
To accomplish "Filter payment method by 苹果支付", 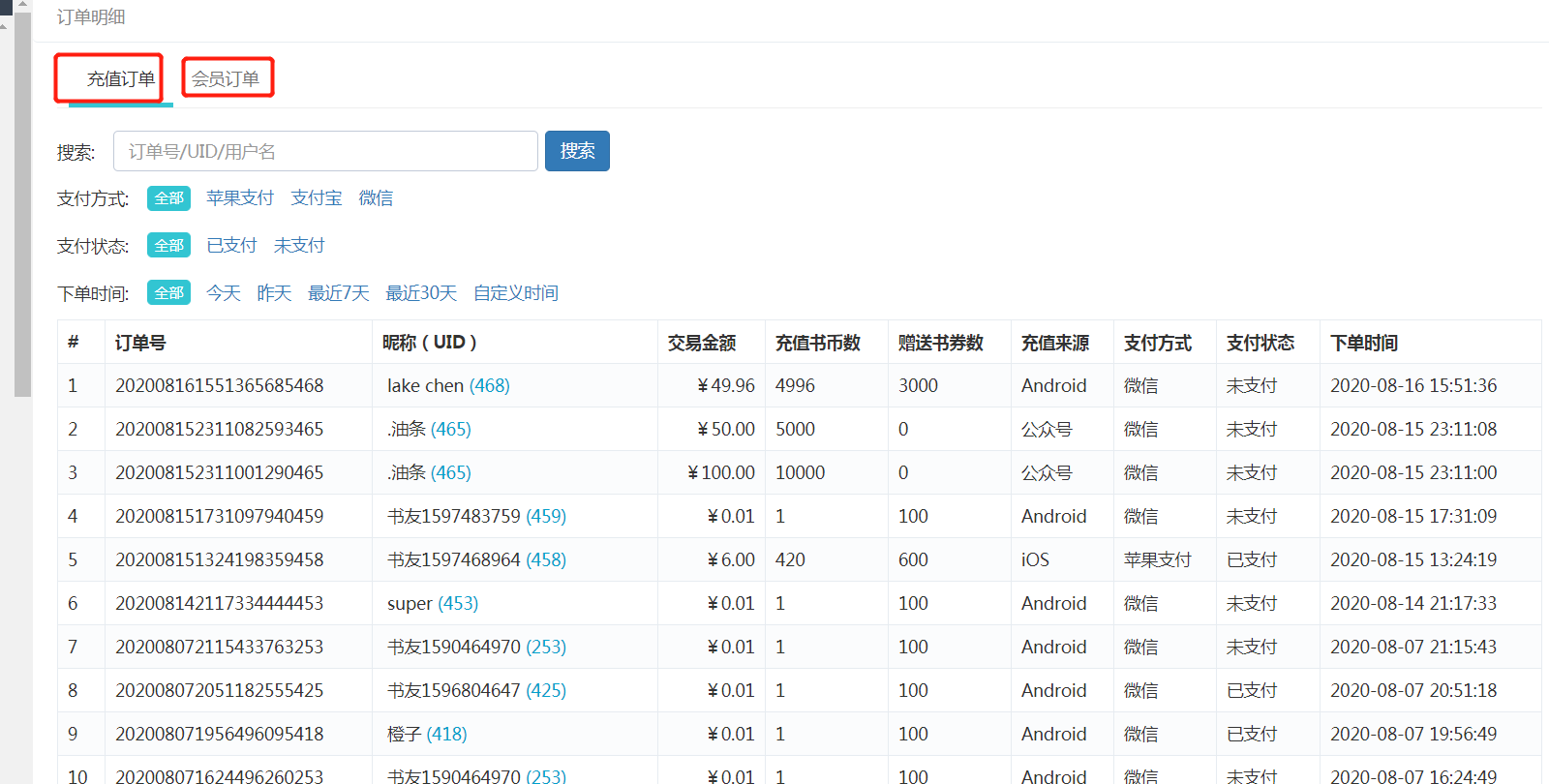I will [x=240, y=198].
